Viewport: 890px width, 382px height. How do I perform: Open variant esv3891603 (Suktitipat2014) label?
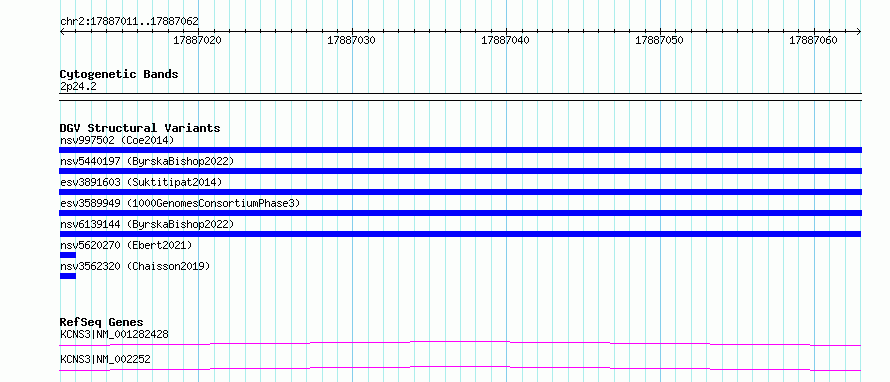pyautogui.click(x=141, y=182)
